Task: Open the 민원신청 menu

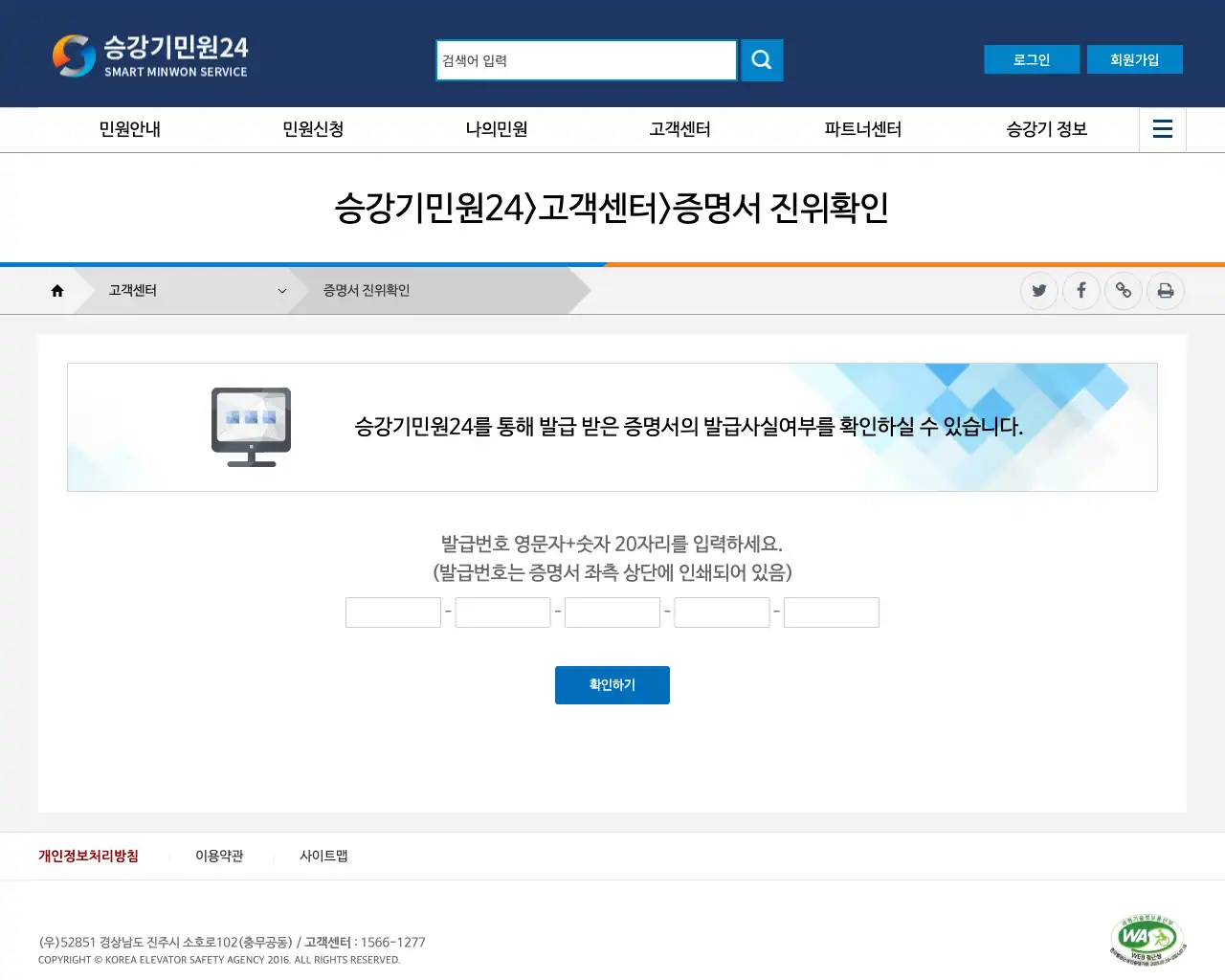Action: pyautogui.click(x=313, y=129)
